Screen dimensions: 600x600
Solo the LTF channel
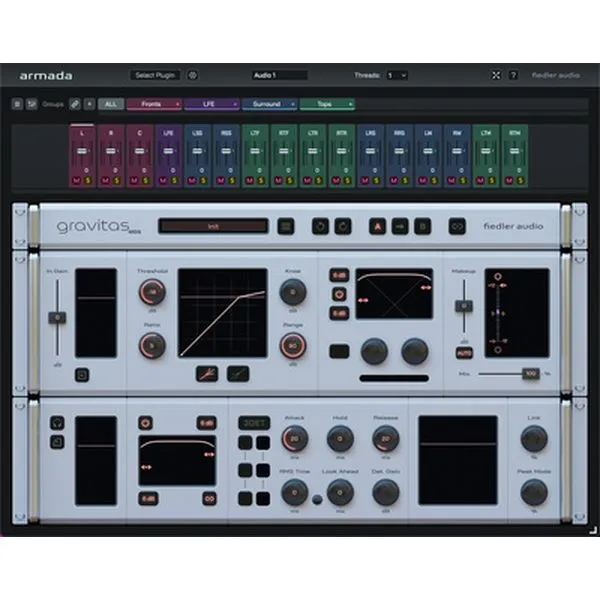(261, 180)
